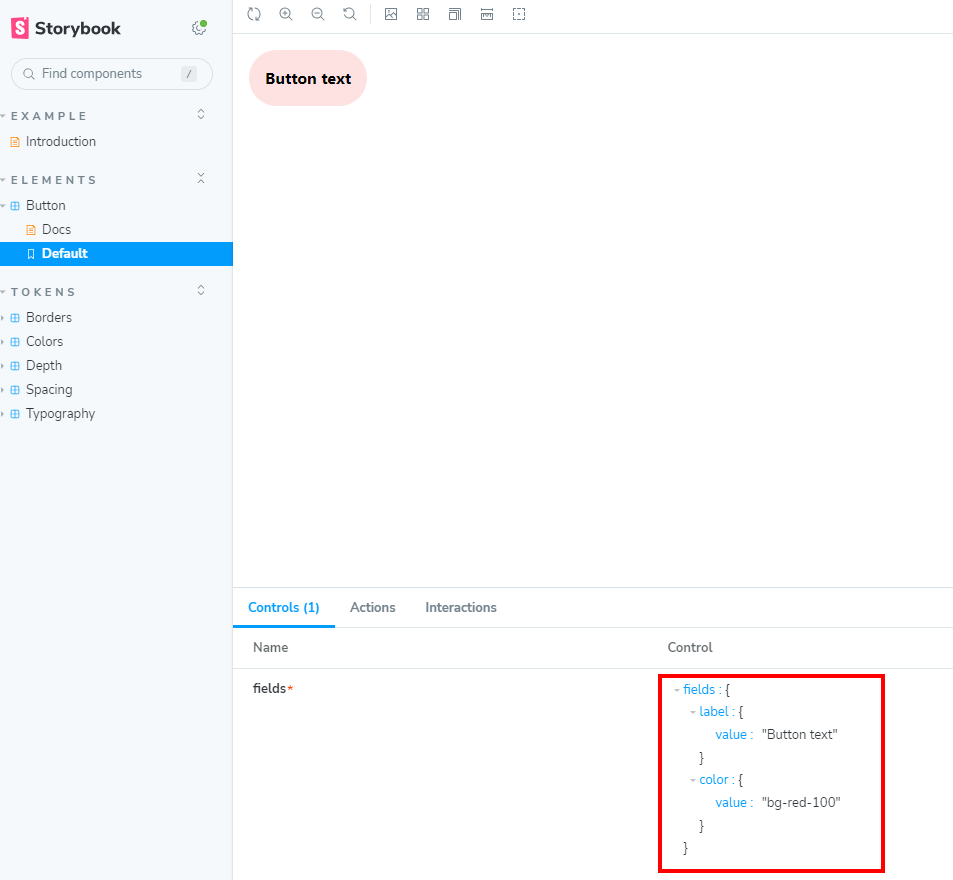Image resolution: width=953 pixels, height=880 pixels.
Task: Click the Storybook logo
Action: pyautogui.click(x=66, y=28)
